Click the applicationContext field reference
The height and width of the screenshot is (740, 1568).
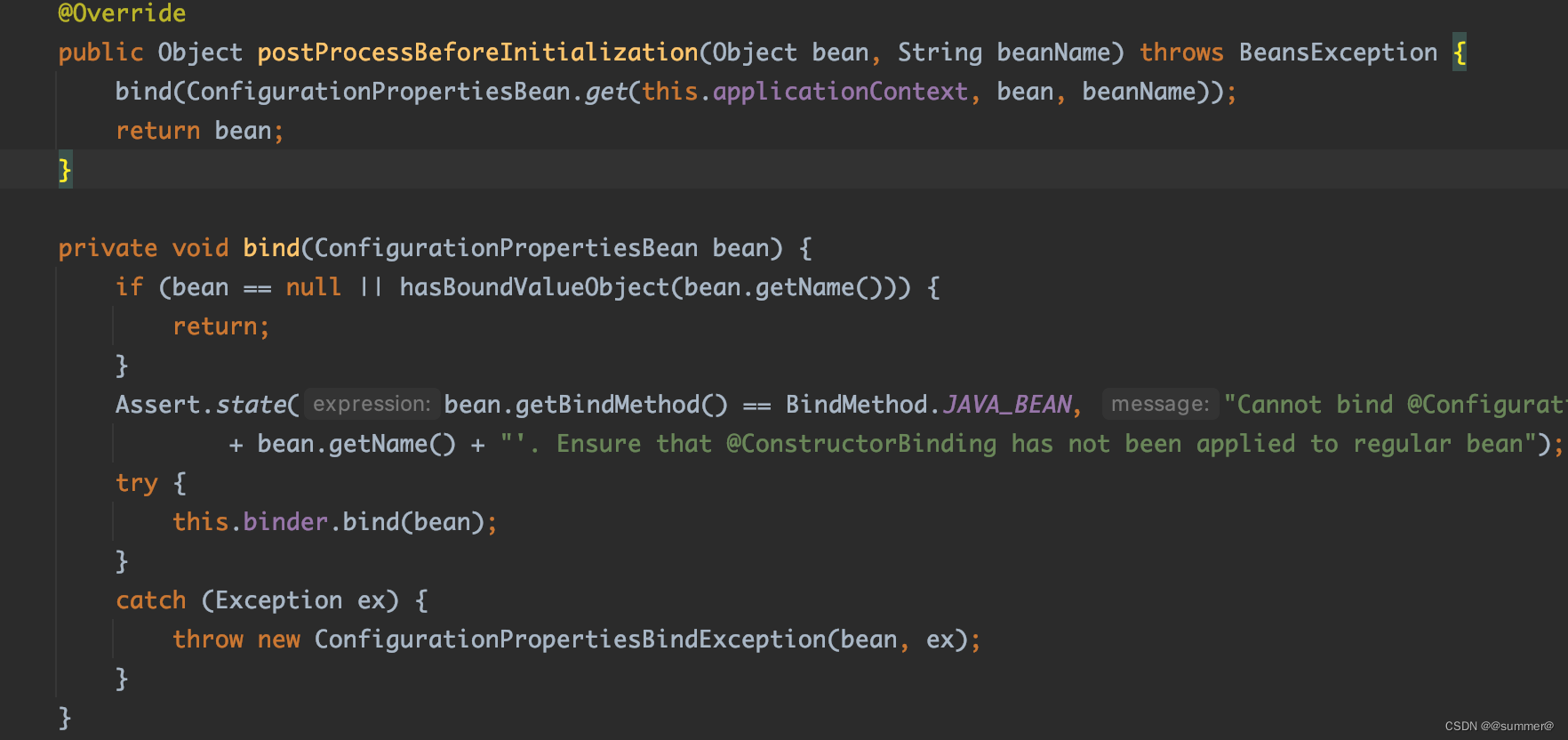(840, 92)
